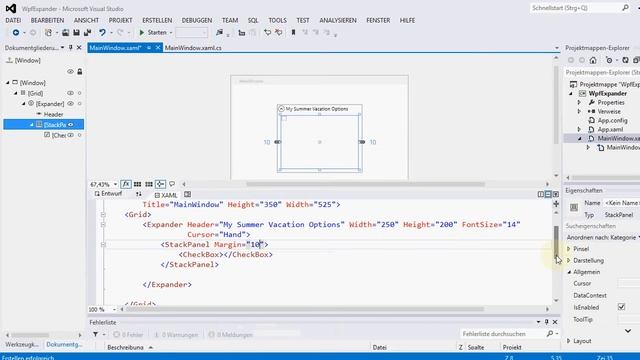Click the new project toolbar icon
Image resolution: width=640 pixels, height=360 pixels.
49,32
